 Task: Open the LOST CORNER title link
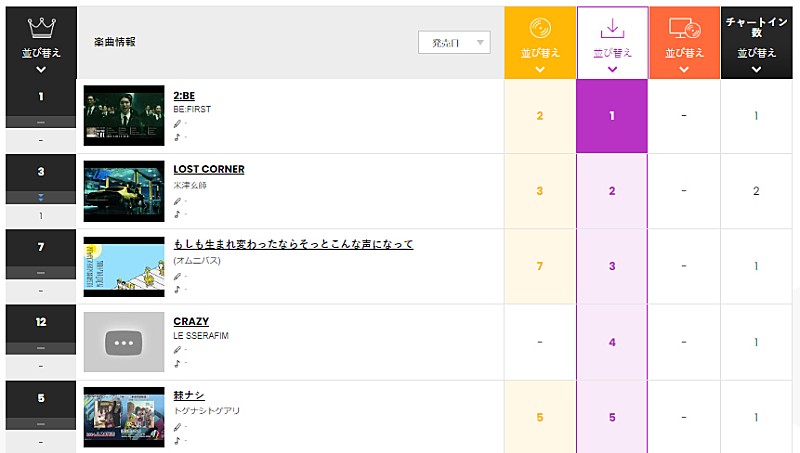pos(209,169)
